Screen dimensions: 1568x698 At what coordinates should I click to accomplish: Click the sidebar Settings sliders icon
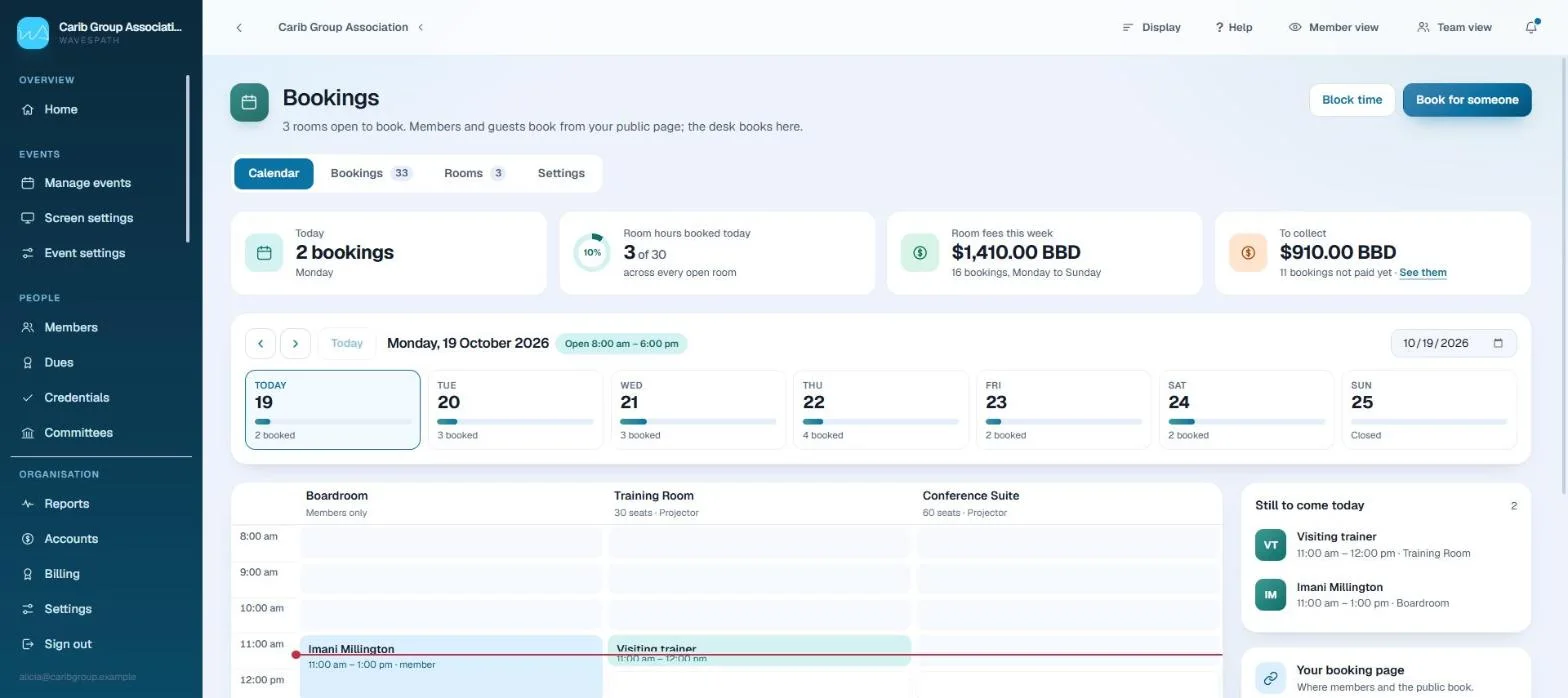(x=28, y=609)
